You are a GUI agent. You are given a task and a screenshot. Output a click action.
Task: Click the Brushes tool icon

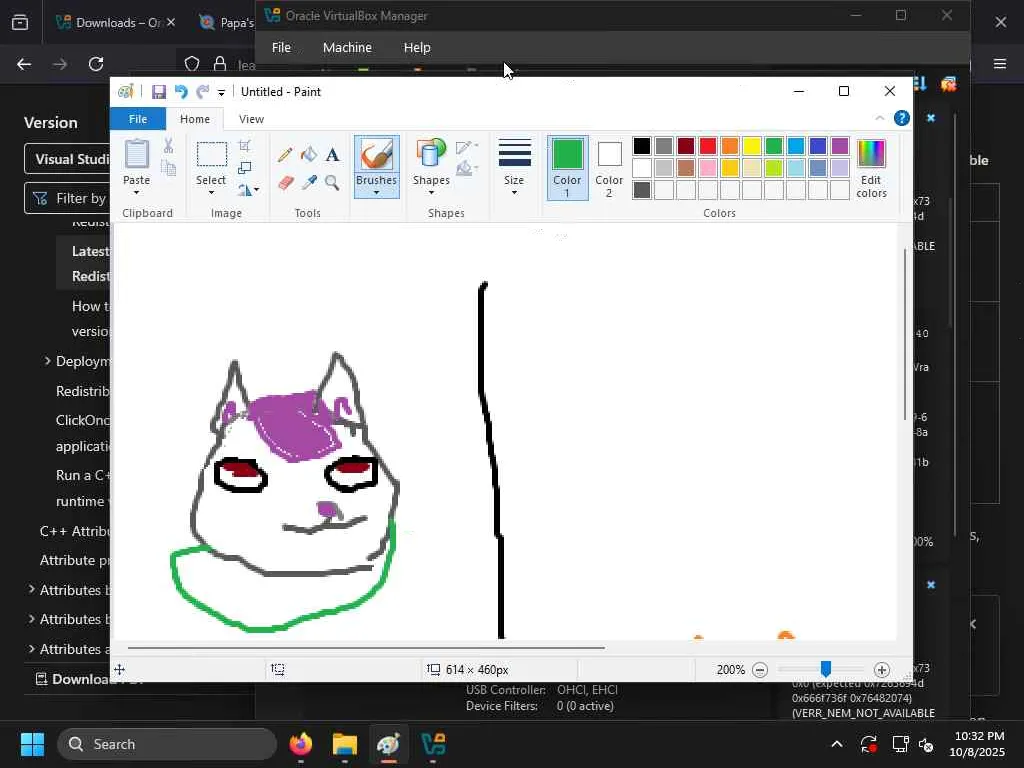(x=376, y=155)
